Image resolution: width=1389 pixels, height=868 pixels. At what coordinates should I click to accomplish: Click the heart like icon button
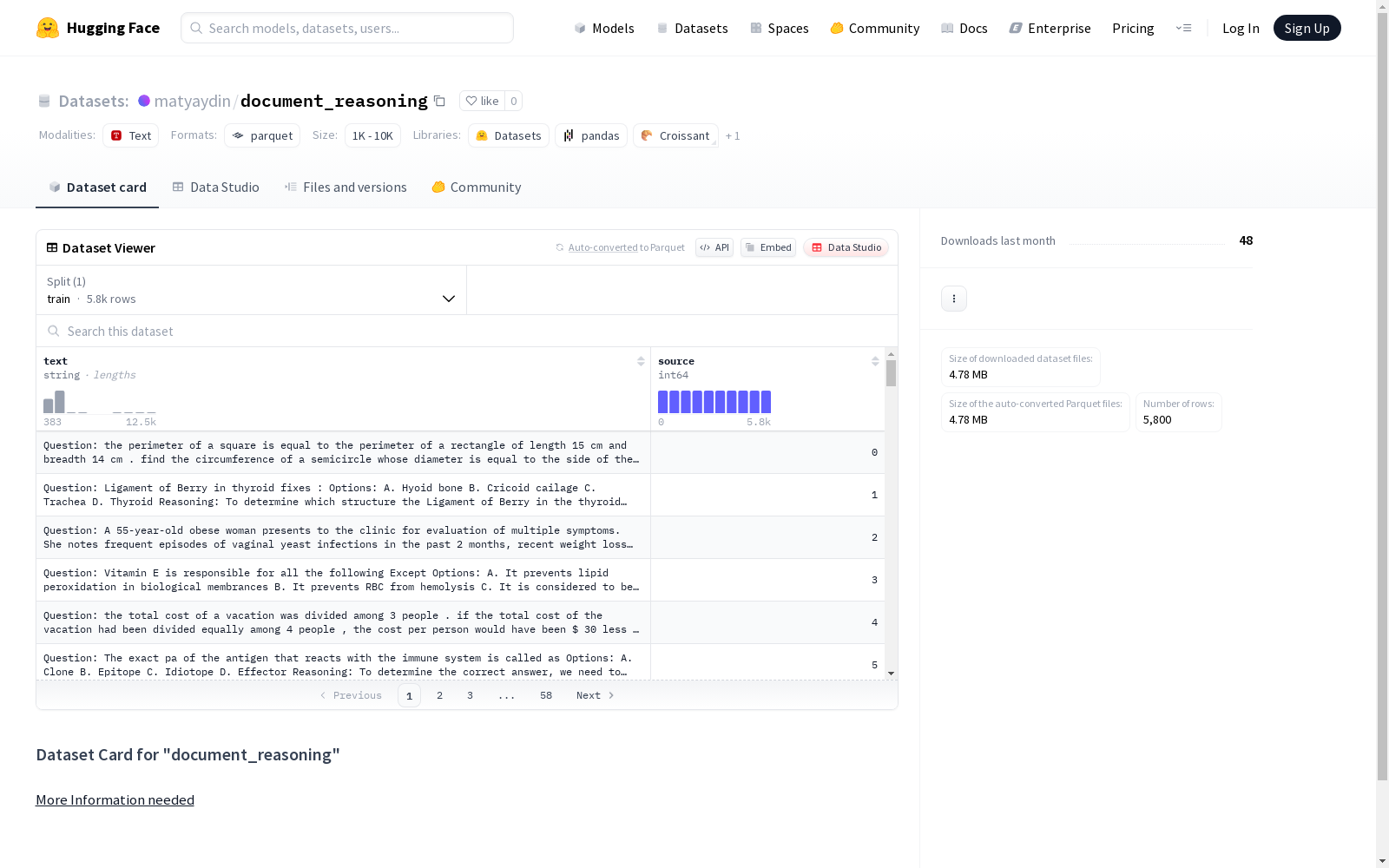tap(482, 101)
